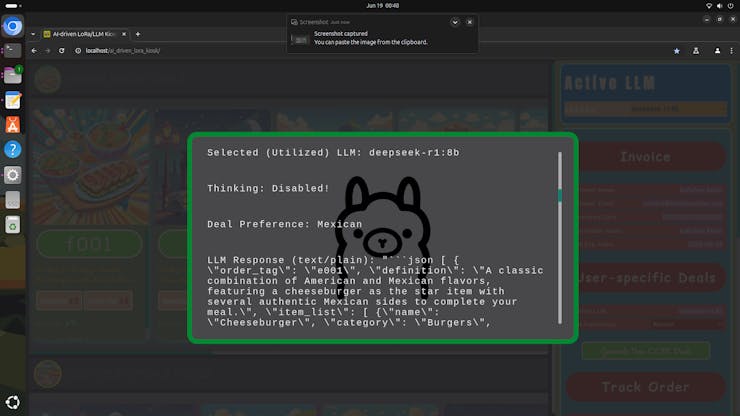Click the Track Order button

(645, 387)
